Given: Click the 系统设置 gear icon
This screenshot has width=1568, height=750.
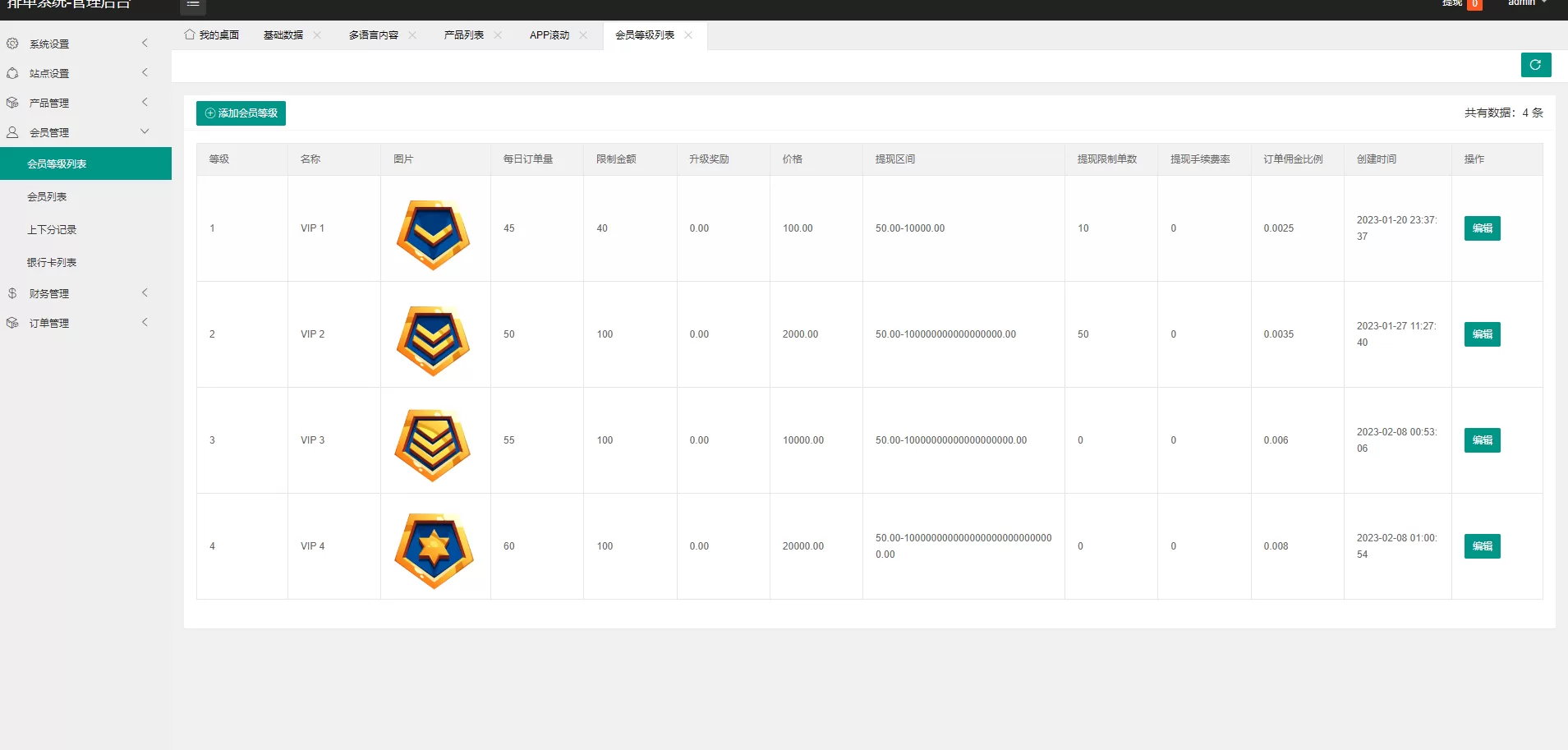Looking at the screenshot, I should click(x=12, y=44).
